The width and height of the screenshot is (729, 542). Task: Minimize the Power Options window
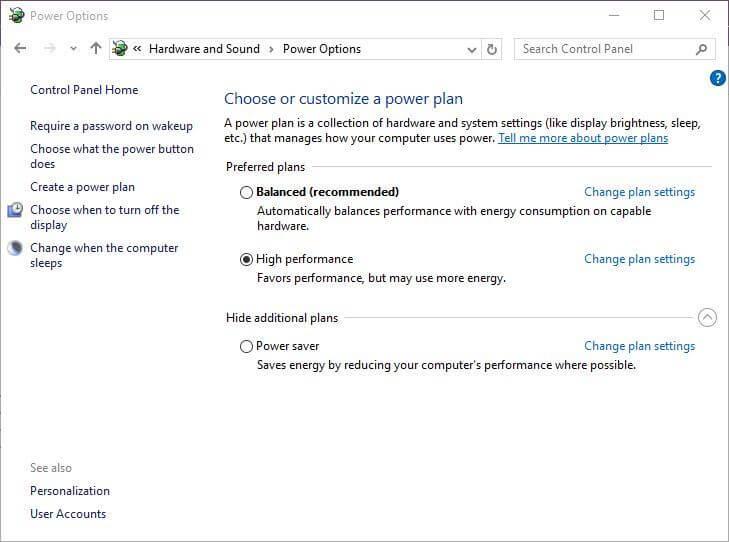[614, 15]
